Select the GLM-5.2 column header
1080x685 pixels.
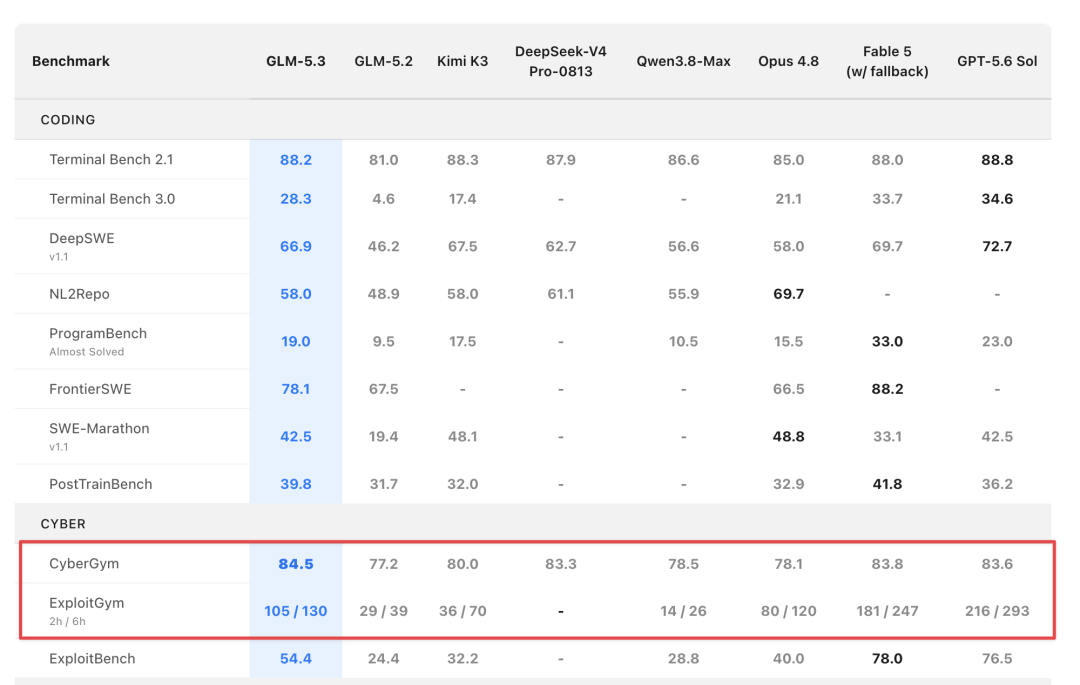click(x=383, y=61)
